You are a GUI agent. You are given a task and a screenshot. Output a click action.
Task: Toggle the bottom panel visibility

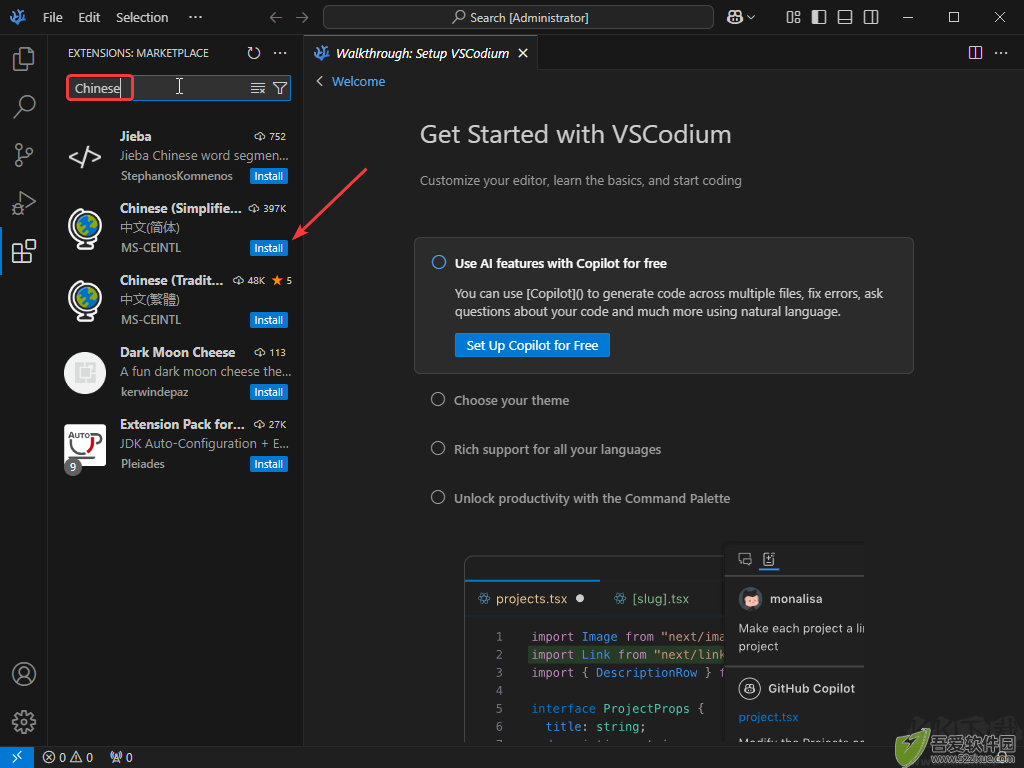click(x=845, y=18)
